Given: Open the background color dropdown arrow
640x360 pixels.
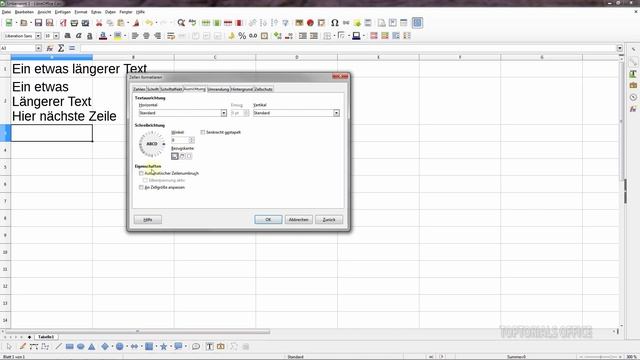Looking at the screenshot, I should click(x=124, y=36).
